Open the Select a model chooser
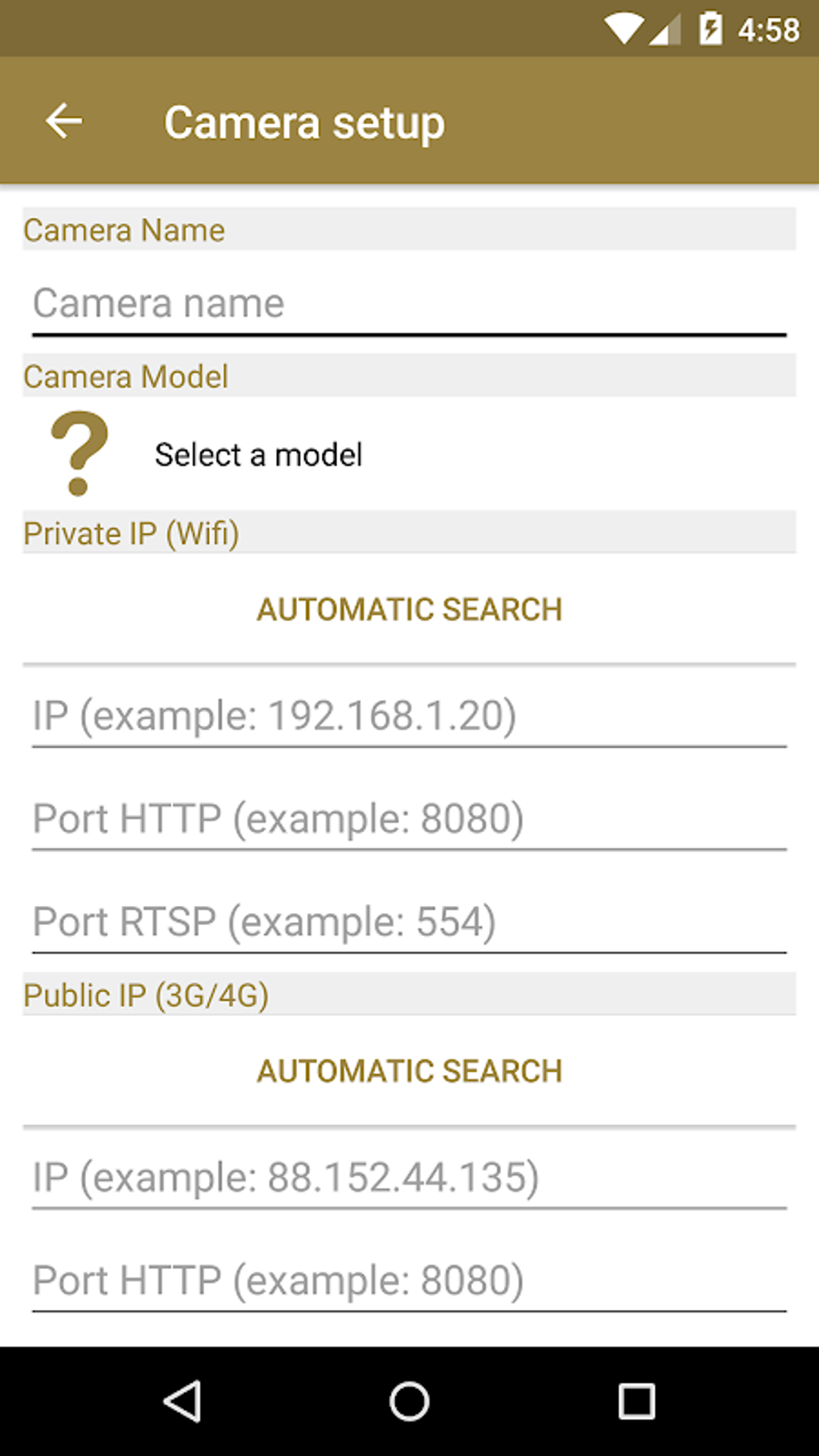The image size is (819, 1456). 259,455
